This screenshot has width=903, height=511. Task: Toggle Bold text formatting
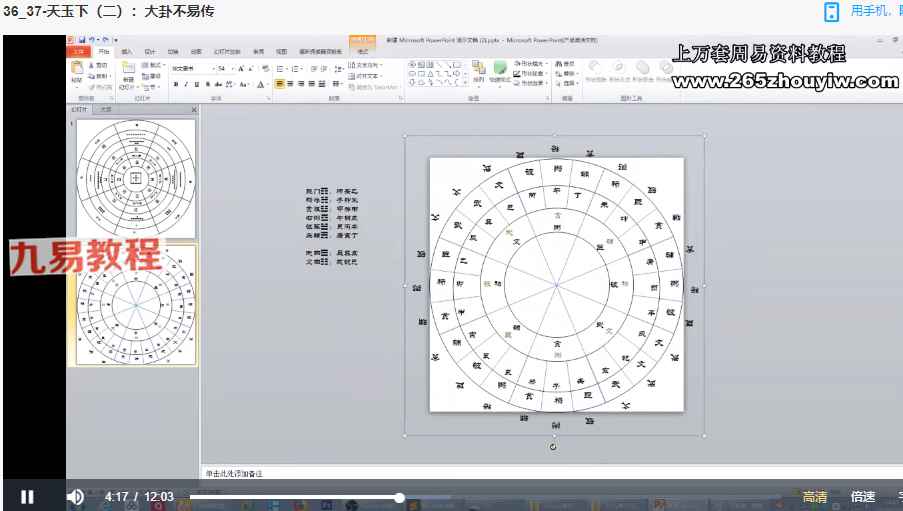pyautogui.click(x=175, y=85)
